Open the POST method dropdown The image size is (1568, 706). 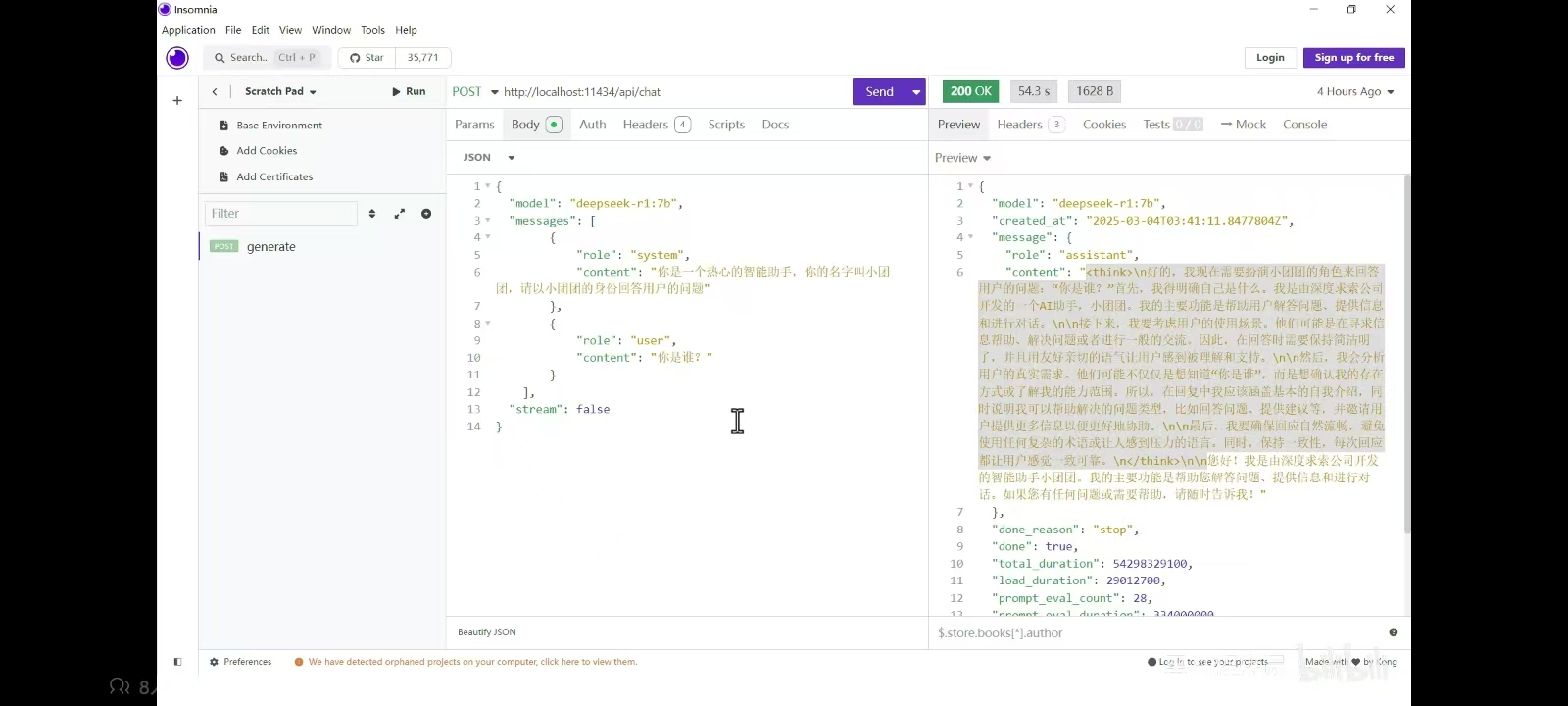tap(475, 92)
